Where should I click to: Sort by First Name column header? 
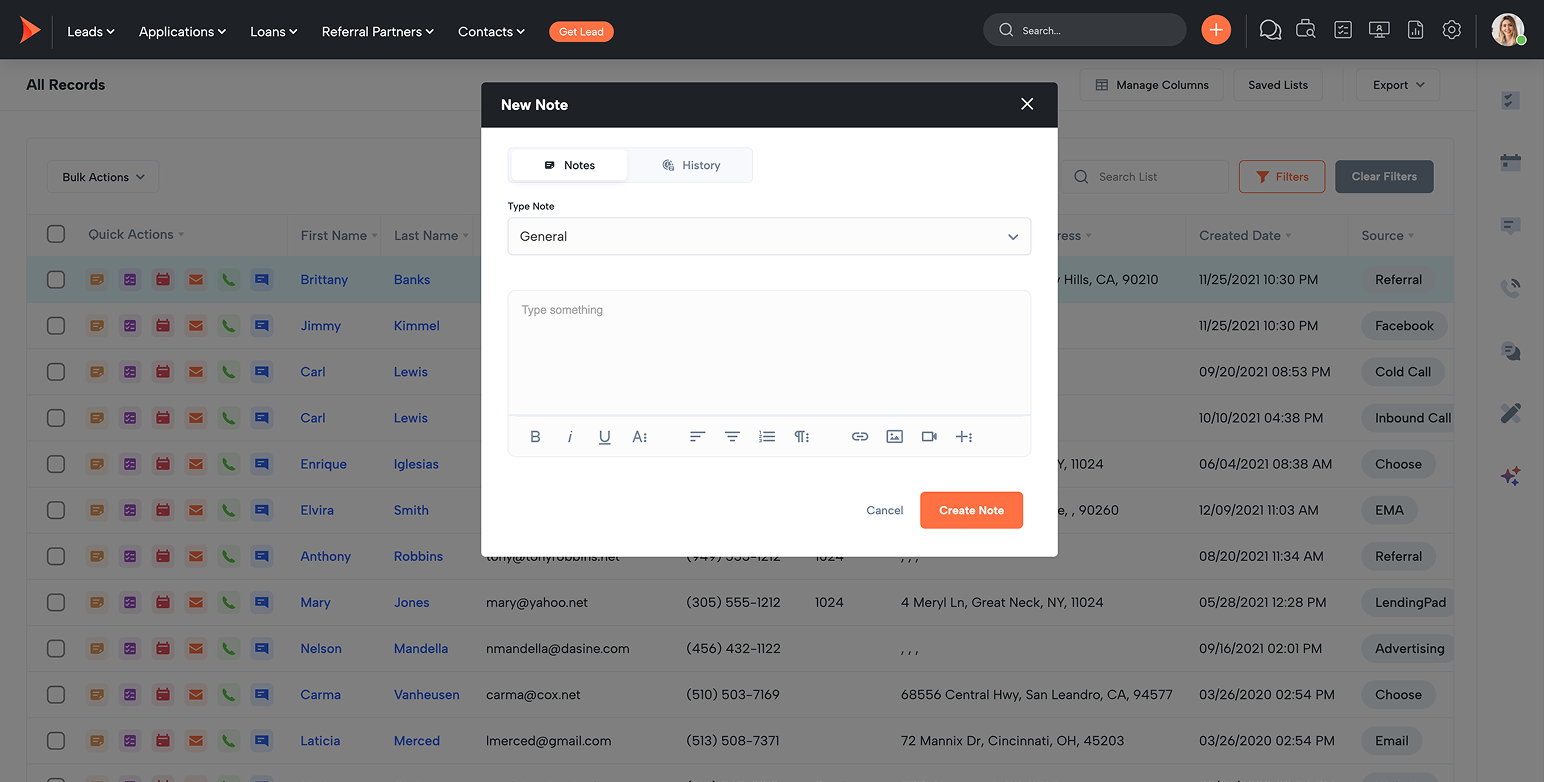[x=339, y=236]
